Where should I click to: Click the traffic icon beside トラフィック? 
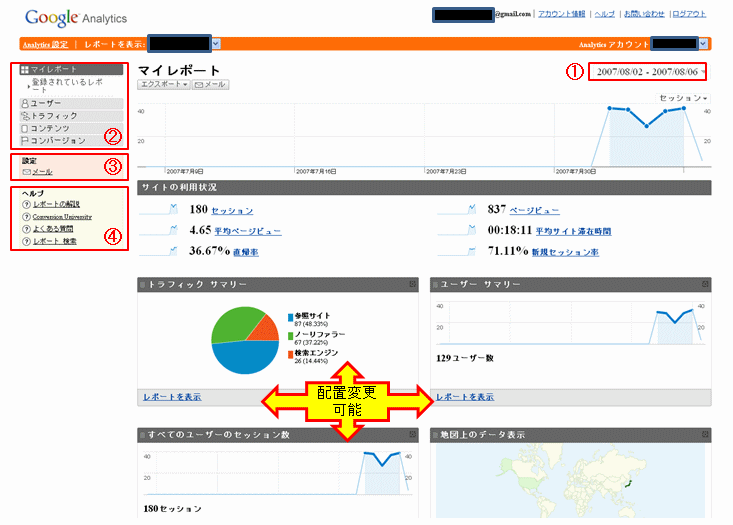pyautogui.click(x=25, y=115)
